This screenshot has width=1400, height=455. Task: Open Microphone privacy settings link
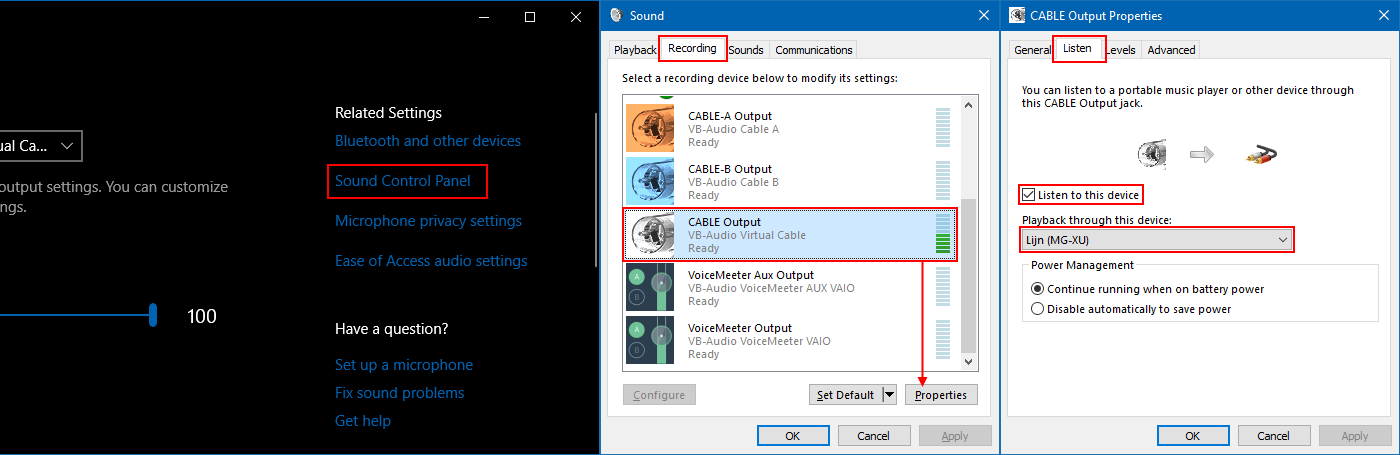click(x=428, y=221)
